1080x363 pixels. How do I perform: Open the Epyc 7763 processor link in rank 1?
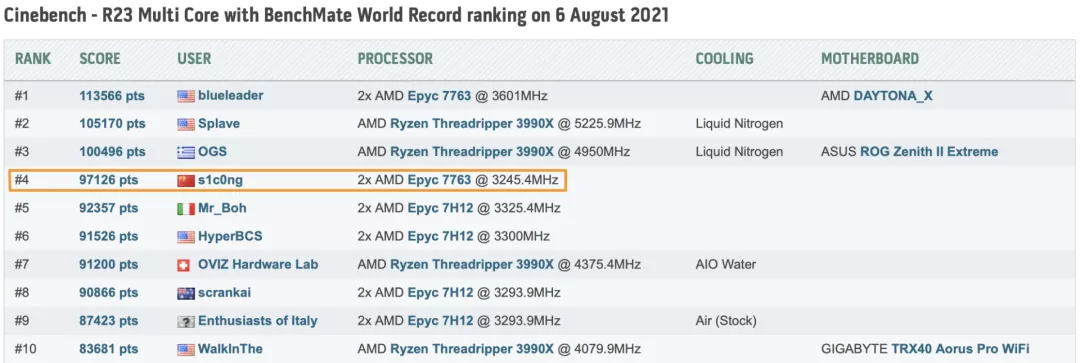point(439,96)
